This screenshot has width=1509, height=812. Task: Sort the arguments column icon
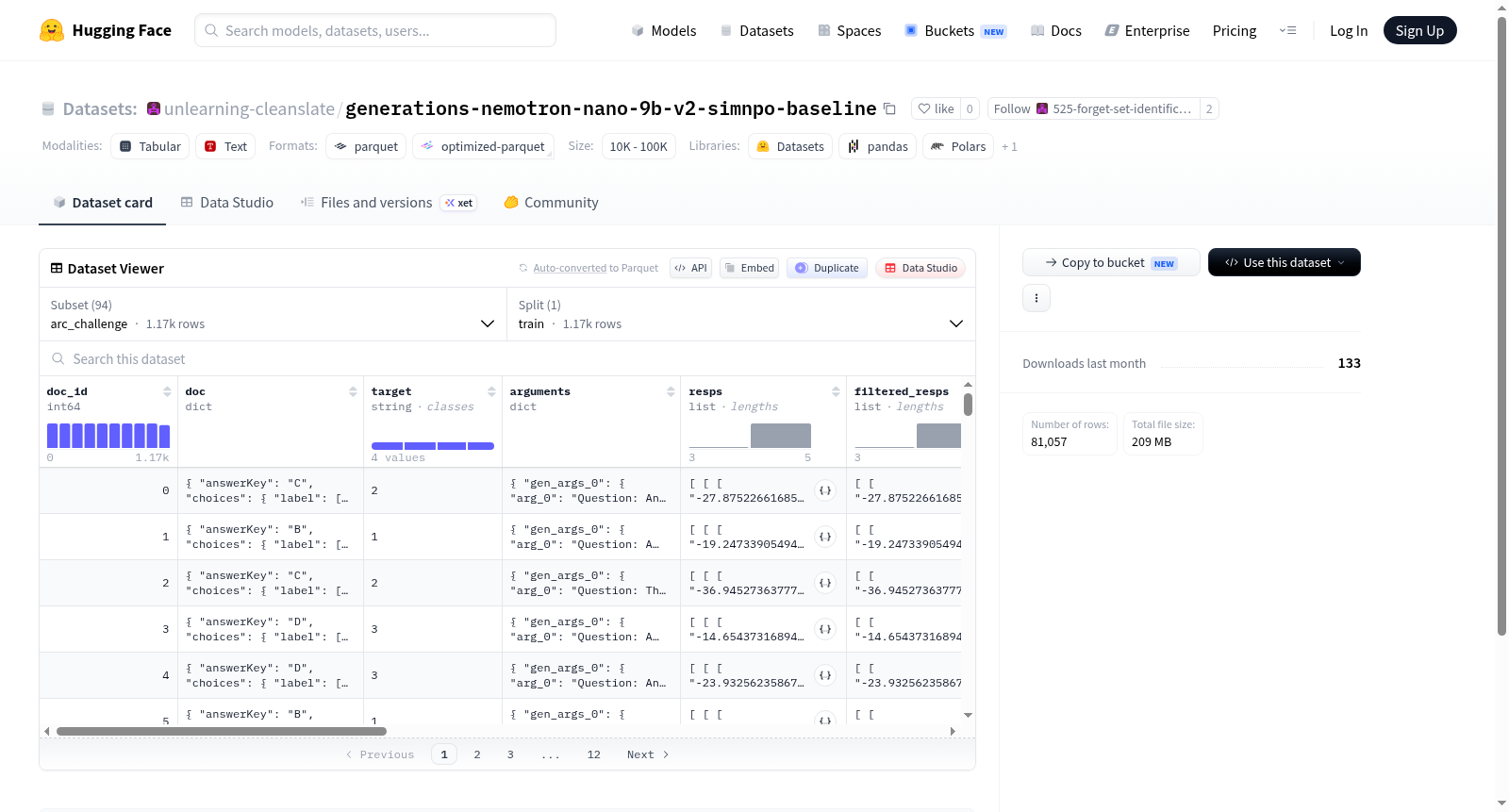671,391
